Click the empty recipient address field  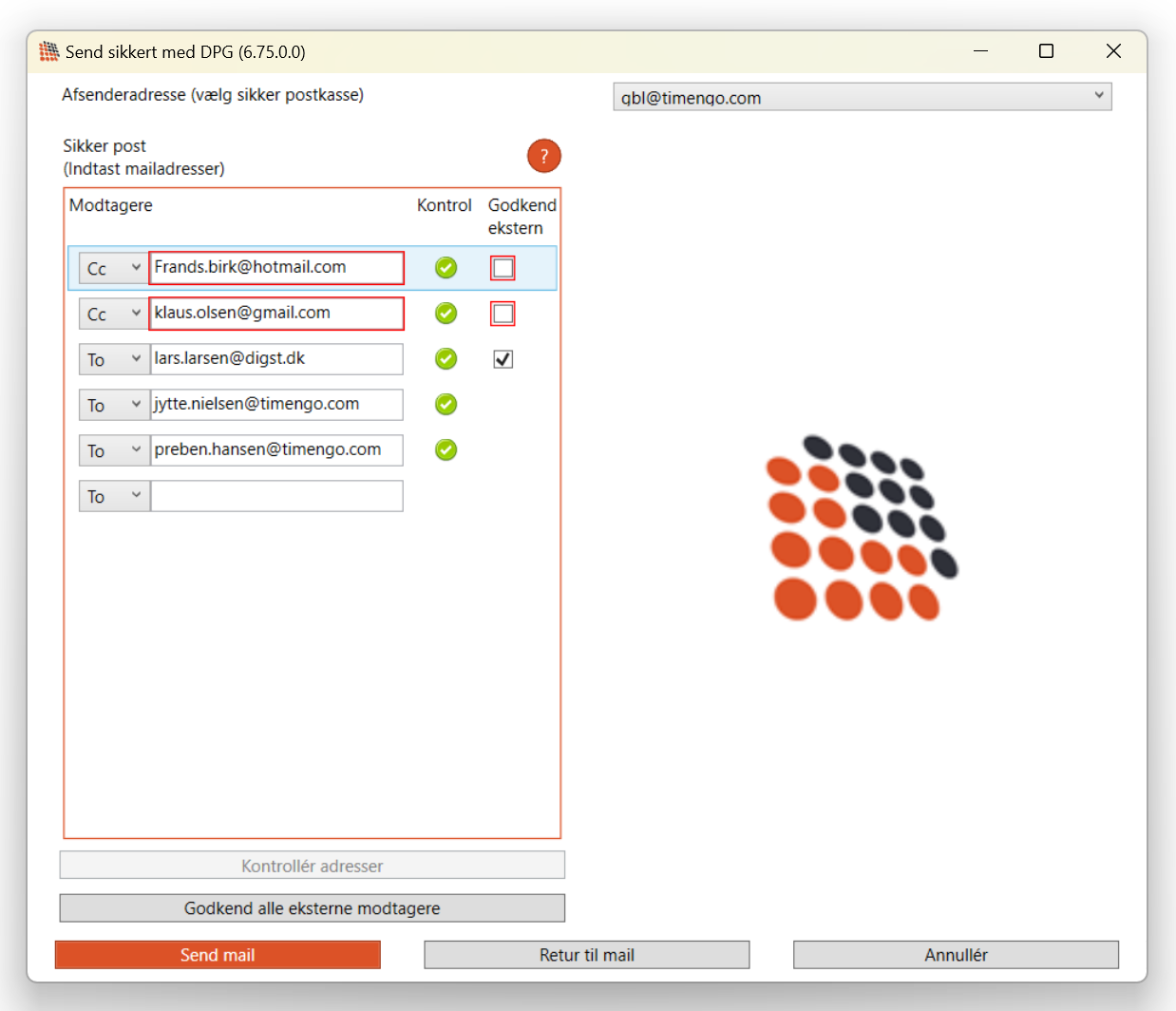276,496
